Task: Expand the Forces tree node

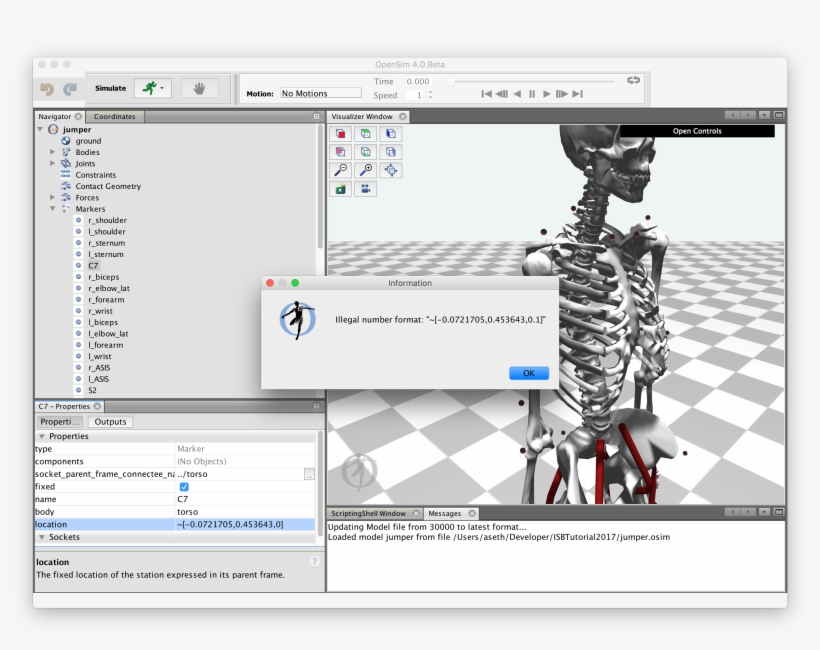Action: coord(53,198)
